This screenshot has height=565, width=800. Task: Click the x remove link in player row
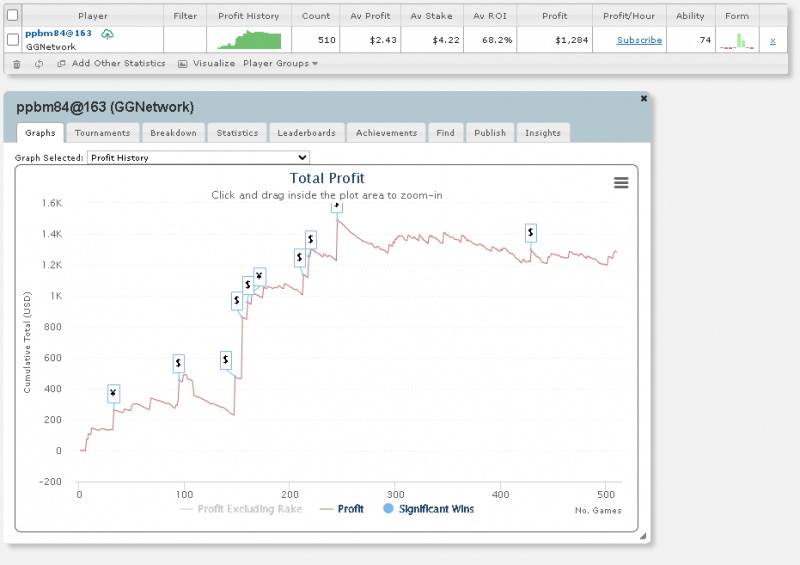(x=772, y=41)
